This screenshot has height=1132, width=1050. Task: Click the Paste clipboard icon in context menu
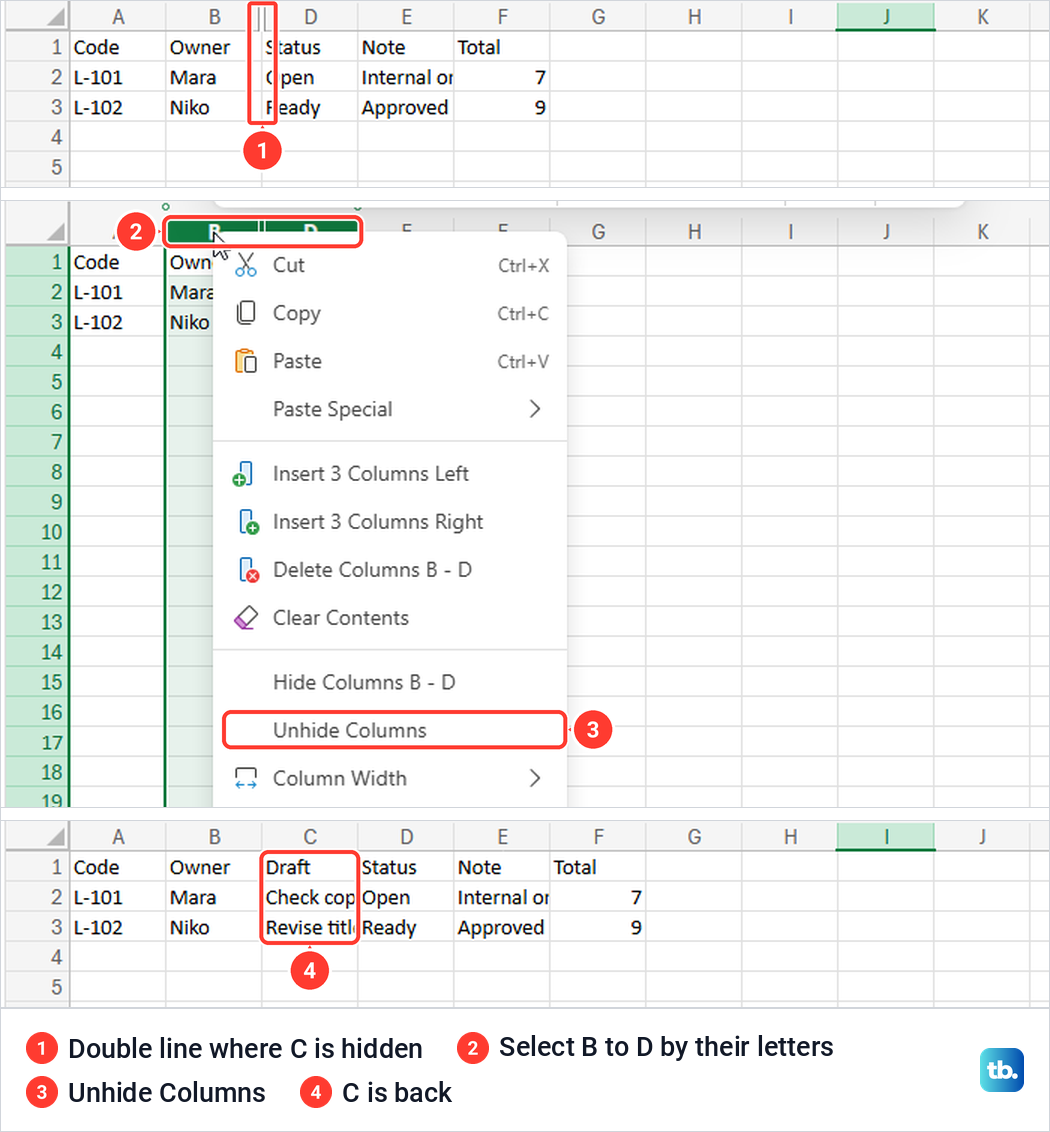[246, 361]
